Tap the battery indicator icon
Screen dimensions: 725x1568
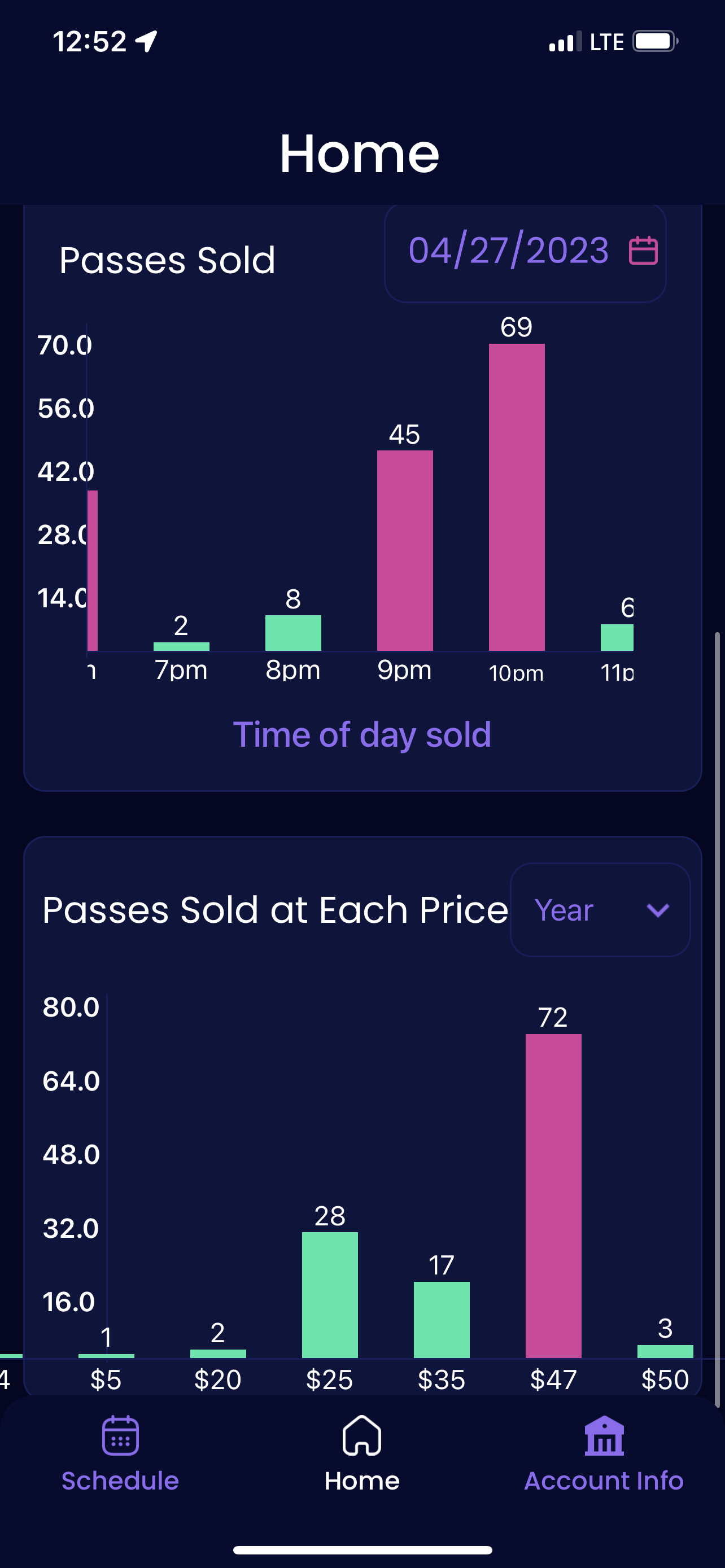click(655, 41)
